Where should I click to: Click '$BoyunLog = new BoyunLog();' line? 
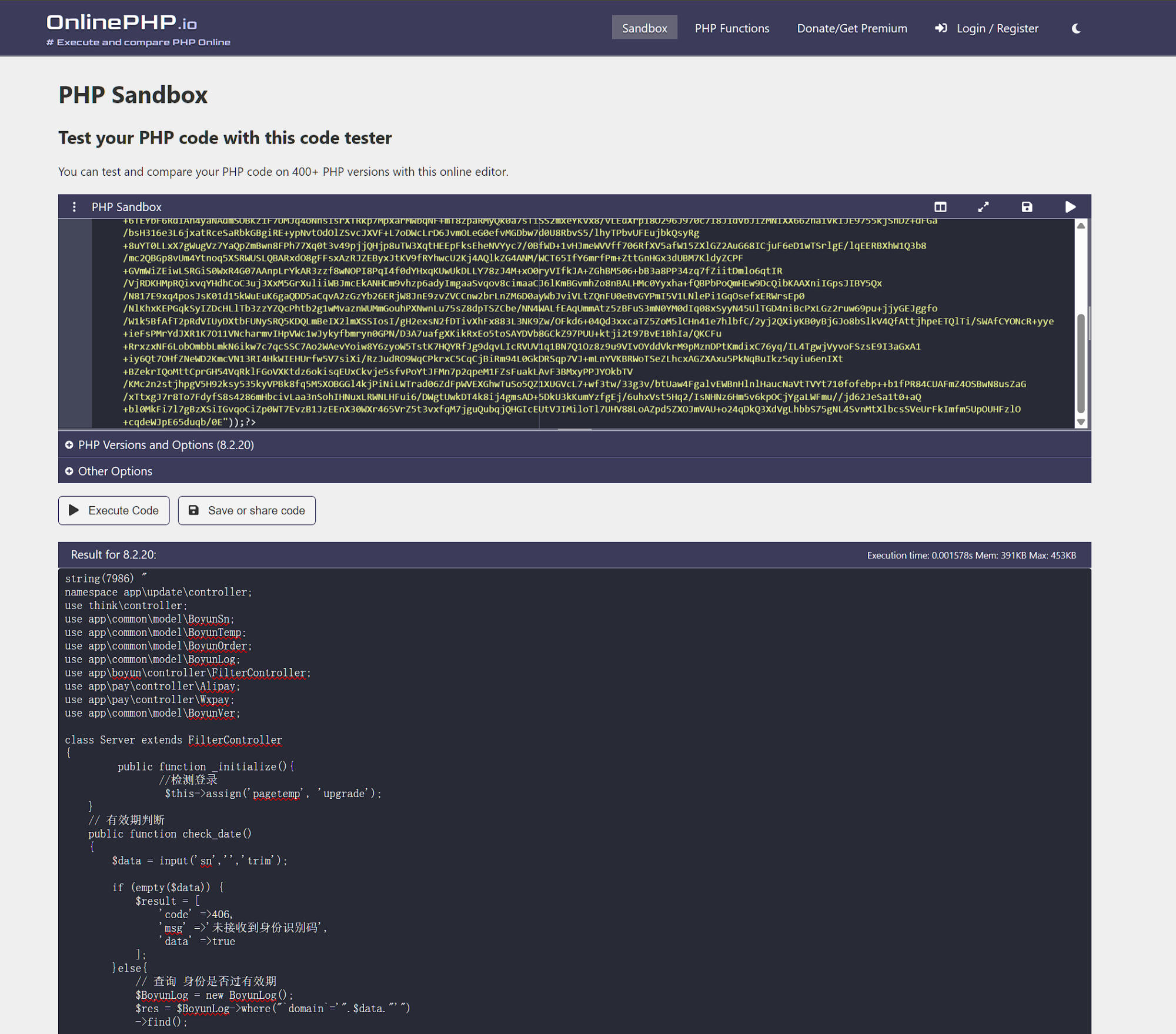[214, 995]
